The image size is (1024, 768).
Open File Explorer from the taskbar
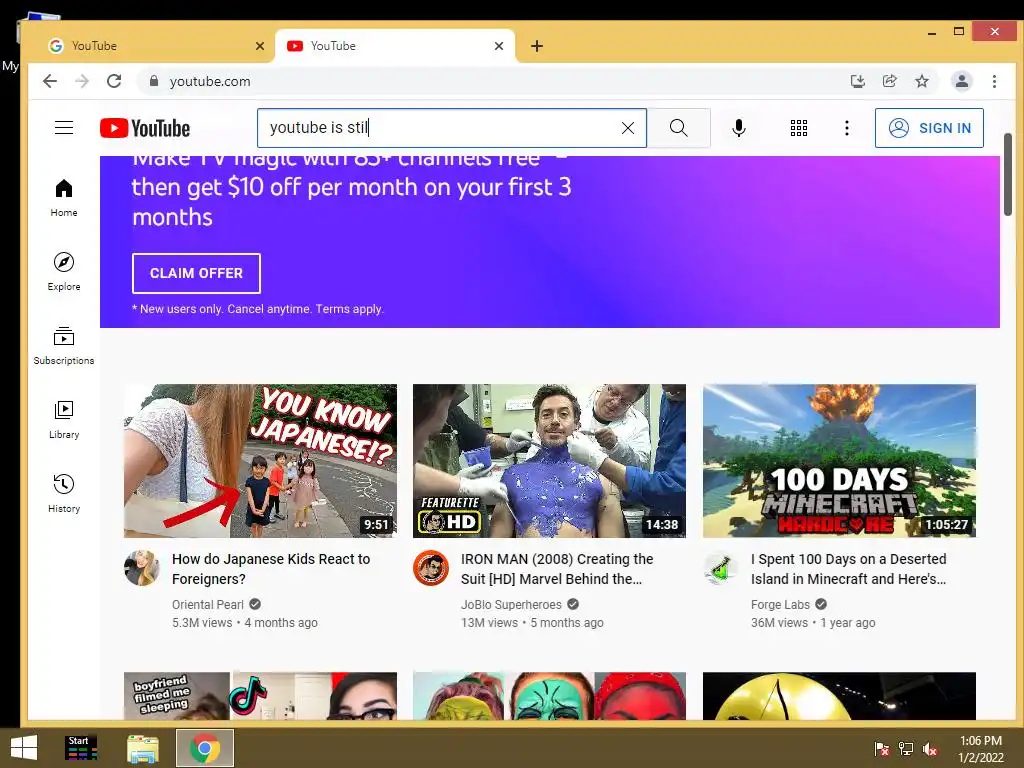click(143, 748)
